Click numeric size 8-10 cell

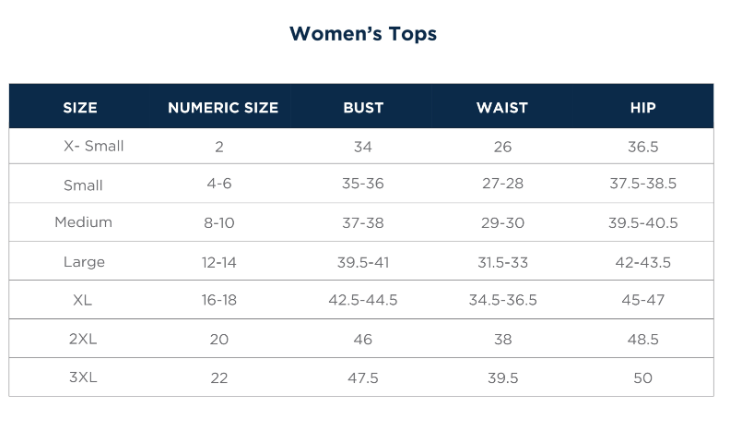coord(219,223)
